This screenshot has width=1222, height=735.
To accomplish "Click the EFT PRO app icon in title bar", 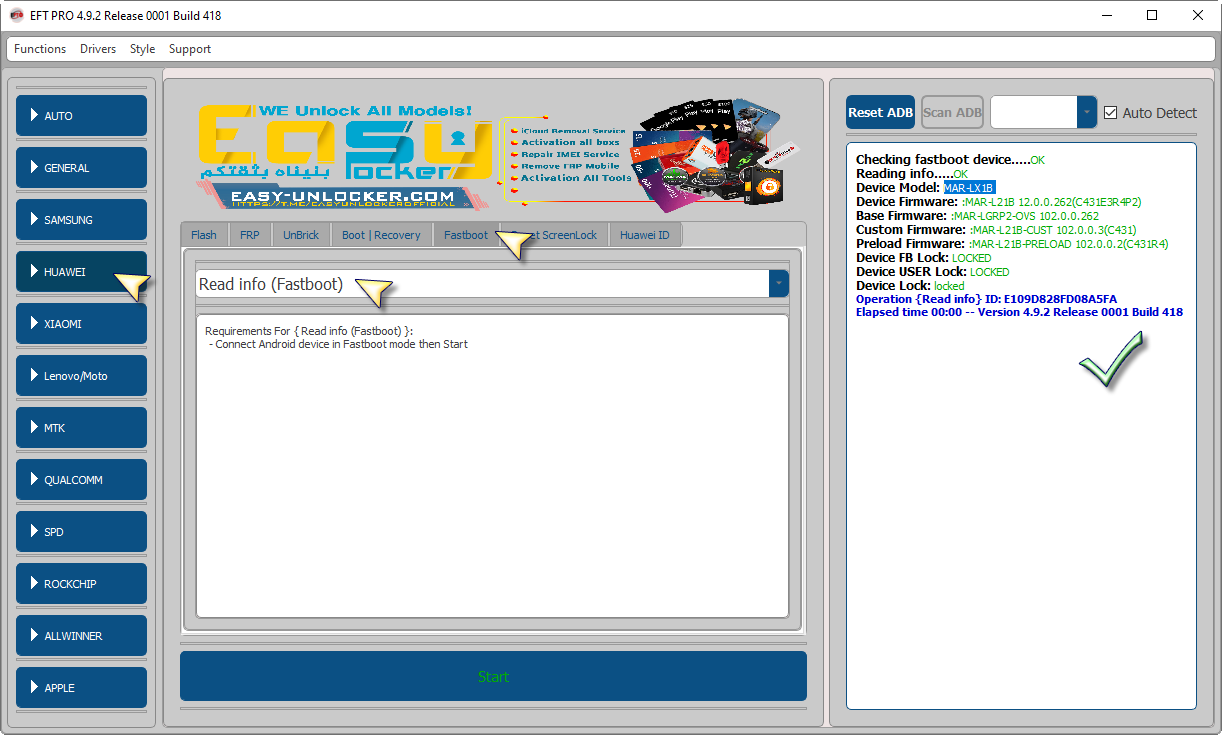I will 17,15.
